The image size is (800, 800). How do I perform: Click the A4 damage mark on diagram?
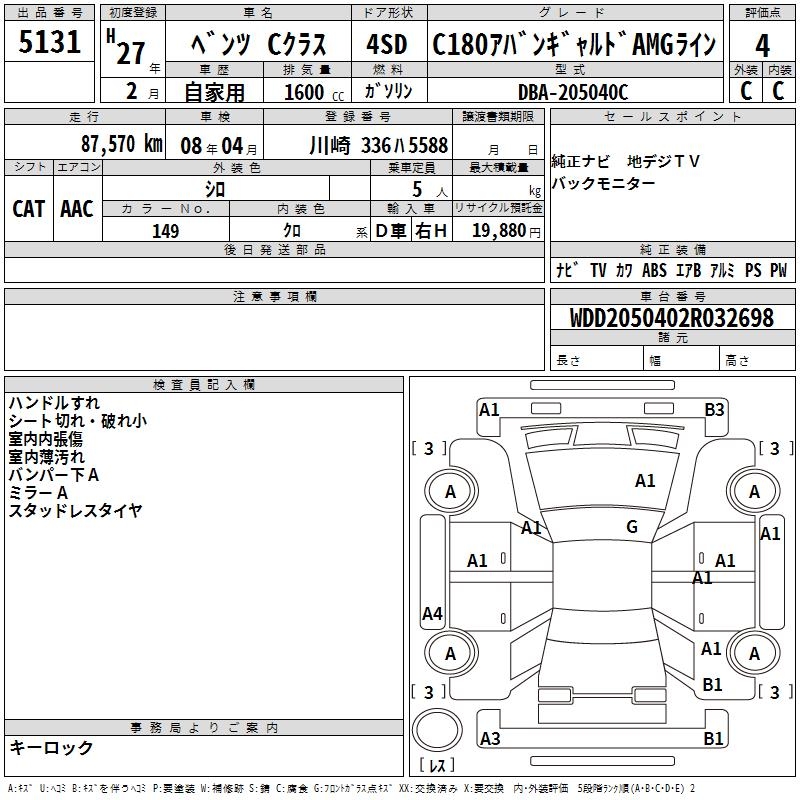pos(432,614)
